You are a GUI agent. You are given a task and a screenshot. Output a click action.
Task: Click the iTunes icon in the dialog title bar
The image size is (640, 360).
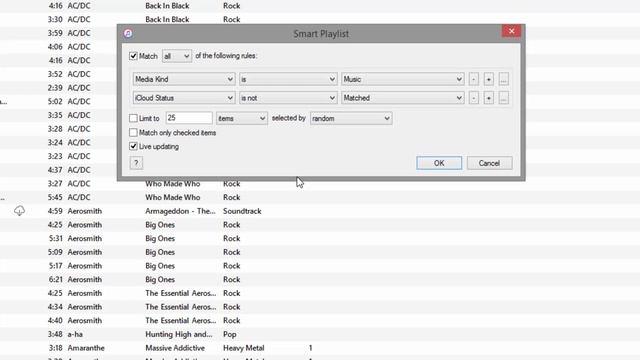click(128, 33)
